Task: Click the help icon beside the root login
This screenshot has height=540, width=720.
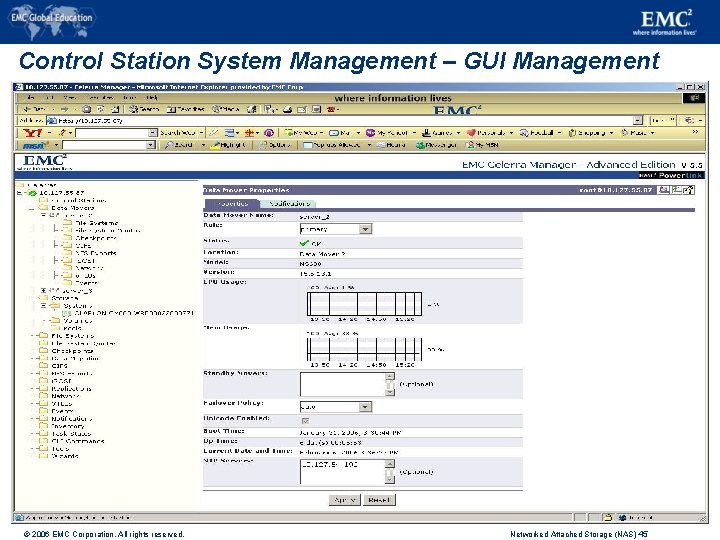Action: [x=690, y=189]
